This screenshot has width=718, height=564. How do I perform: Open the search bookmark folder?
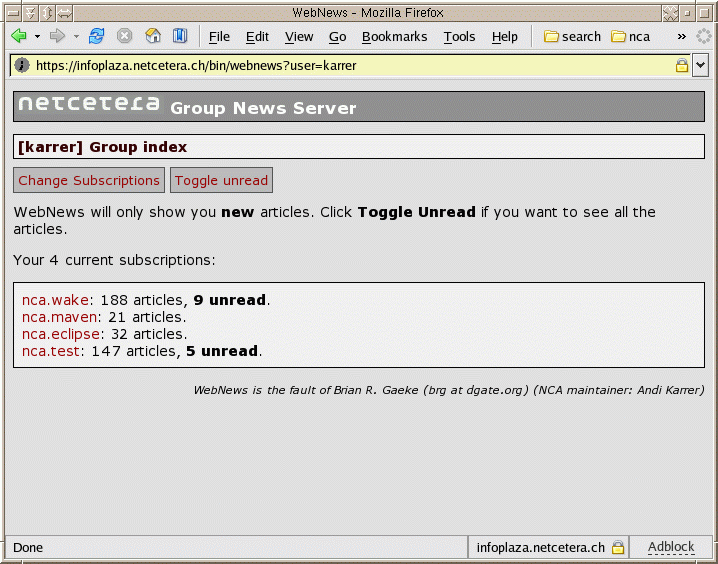(x=572, y=37)
